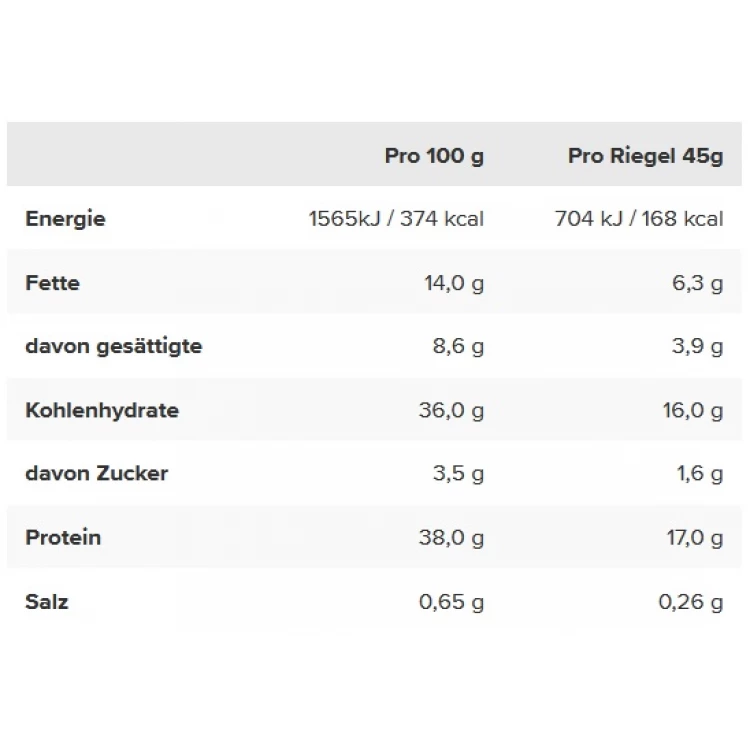Select the Protein row label
750x750 pixels.
pyautogui.click(x=63, y=538)
